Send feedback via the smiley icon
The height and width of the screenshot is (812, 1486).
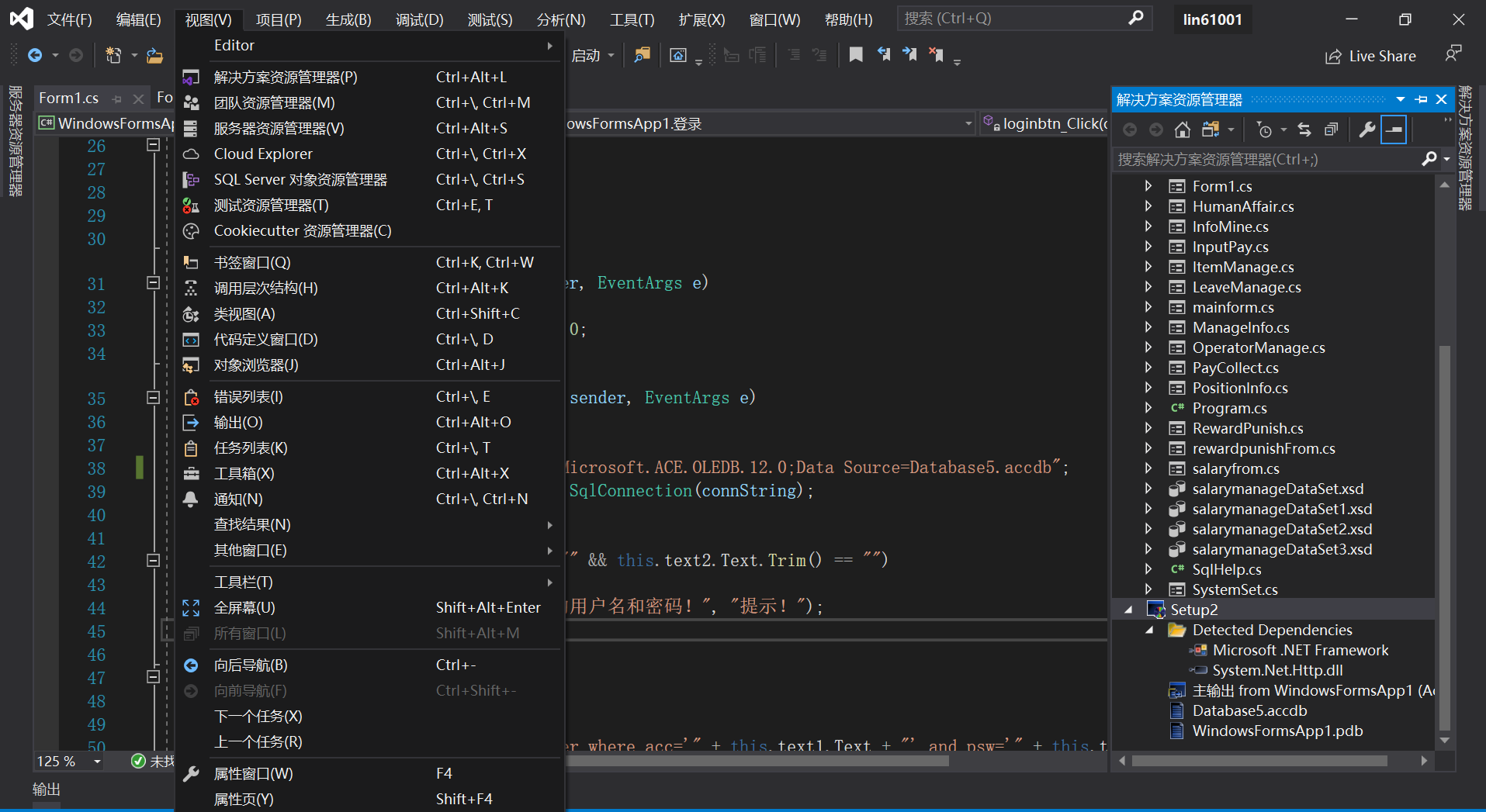pos(1453,53)
